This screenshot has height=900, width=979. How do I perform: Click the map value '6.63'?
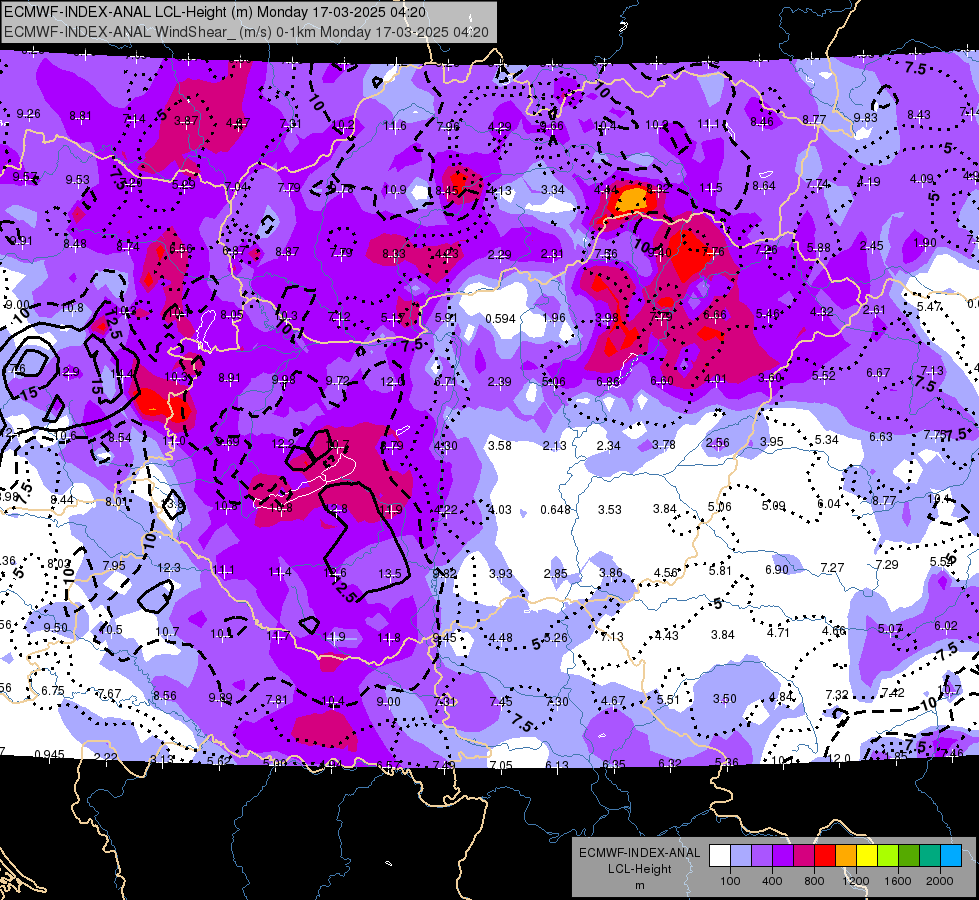pyautogui.click(x=881, y=437)
